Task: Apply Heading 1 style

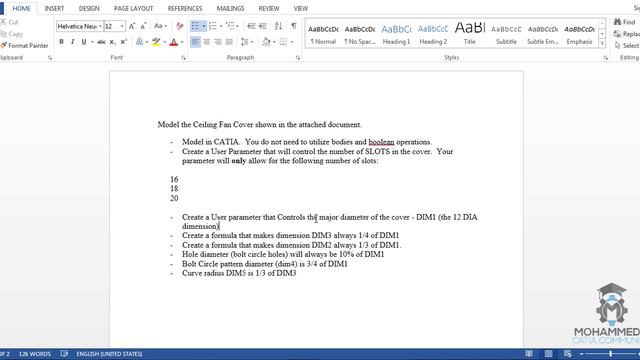Action: [x=396, y=34]
